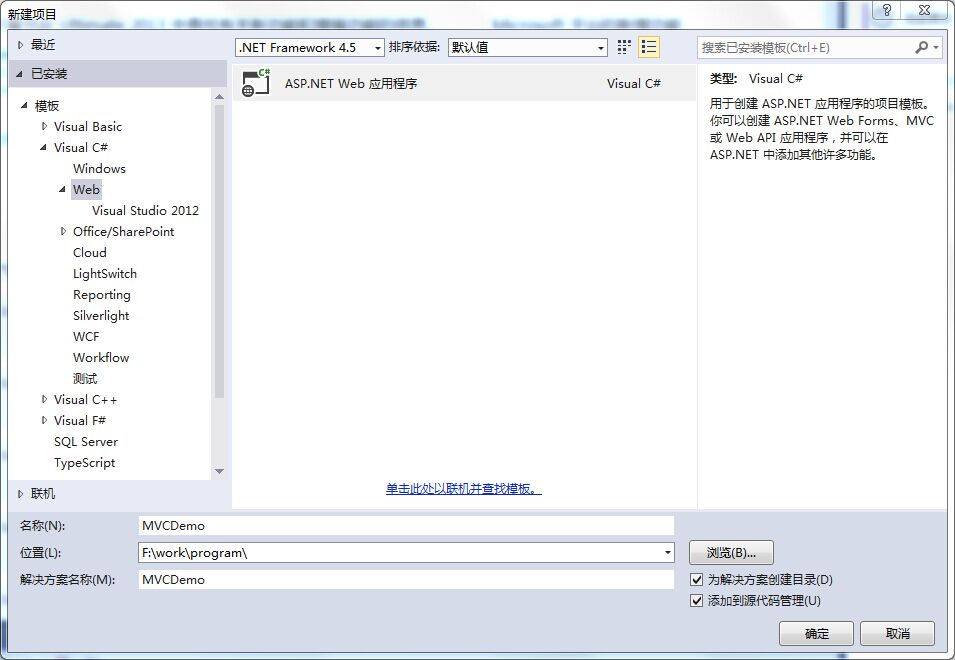Select Visual Studio 2012 under Web

pyautogui.click(x=145, y=211)
